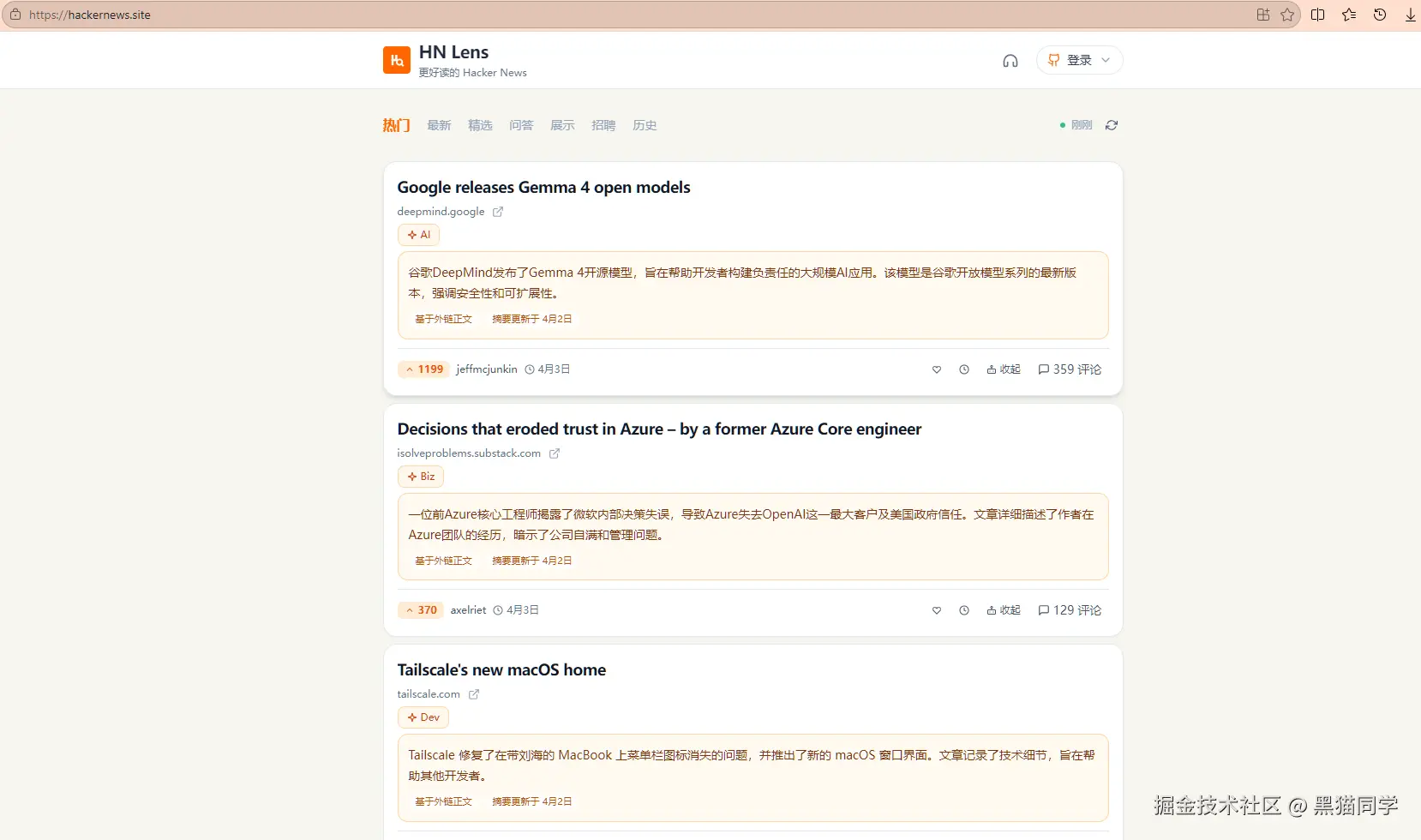Open axelriet user profile
The width and height of the screenshot is (1421, 840).
click(468, 610)
